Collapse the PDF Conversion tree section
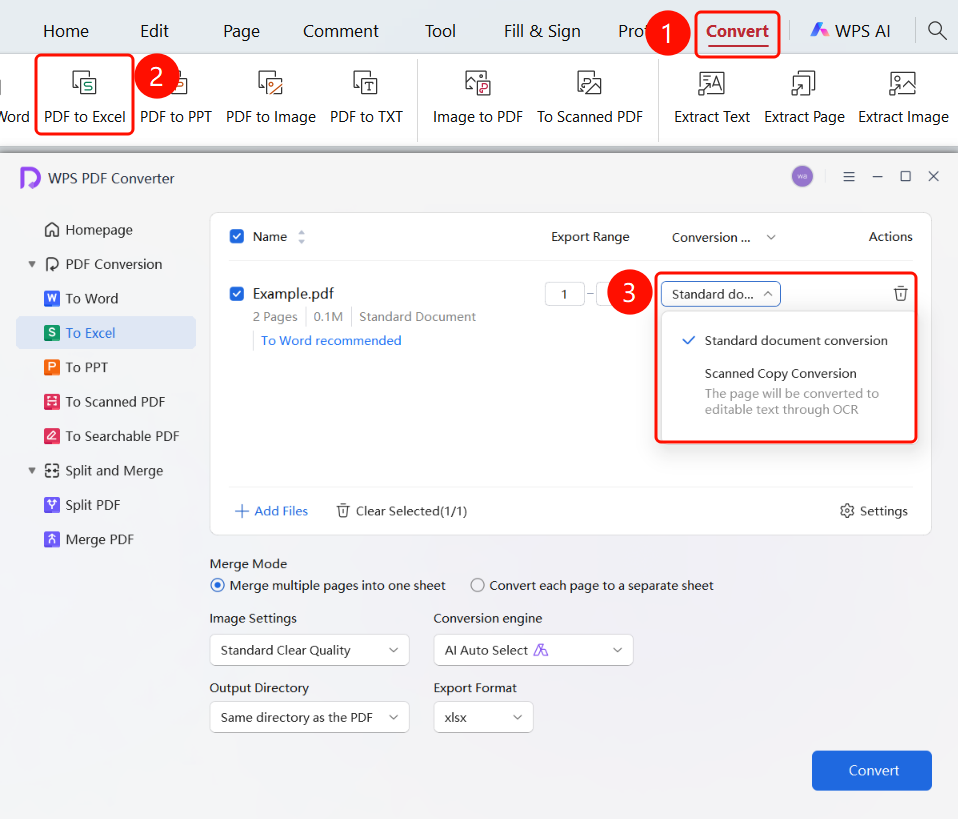 (32, 264)
